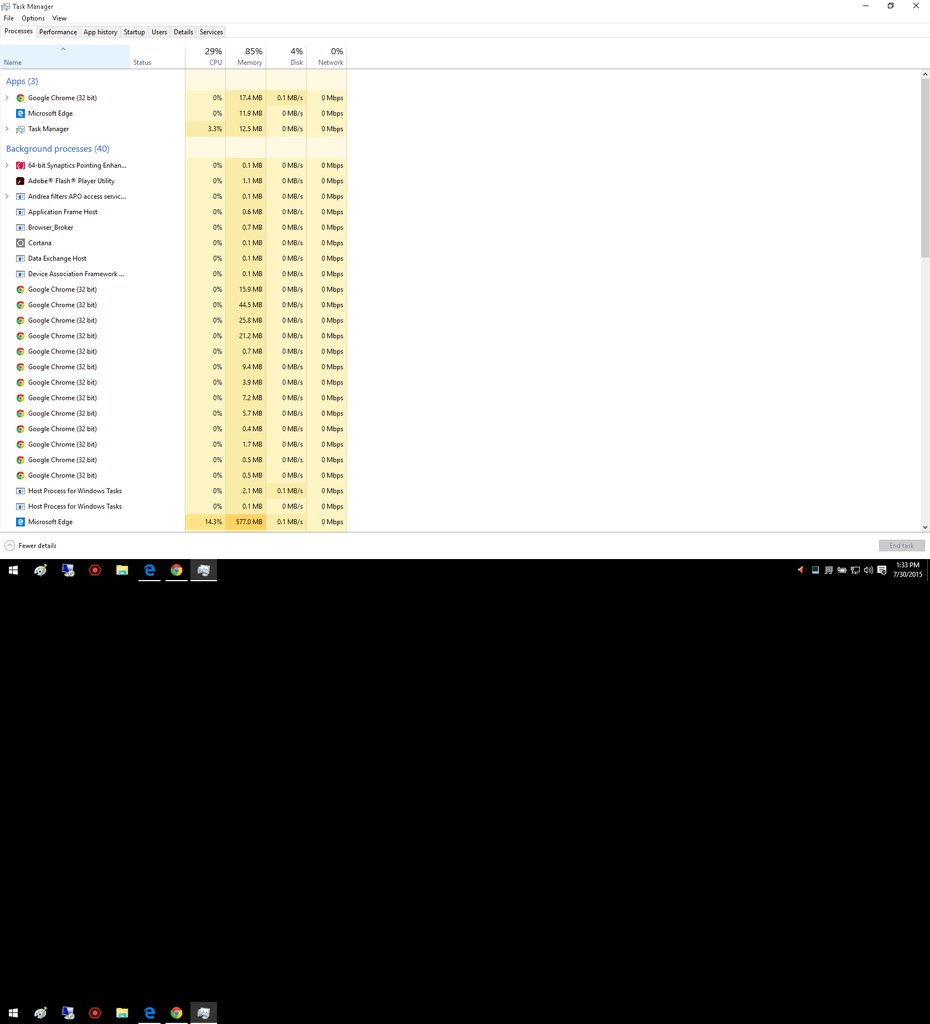Screen dimensions: 930x1024
Task: Open Start menu on the lowest taskbar without a clock
Action: click(x=13, y=1013)
